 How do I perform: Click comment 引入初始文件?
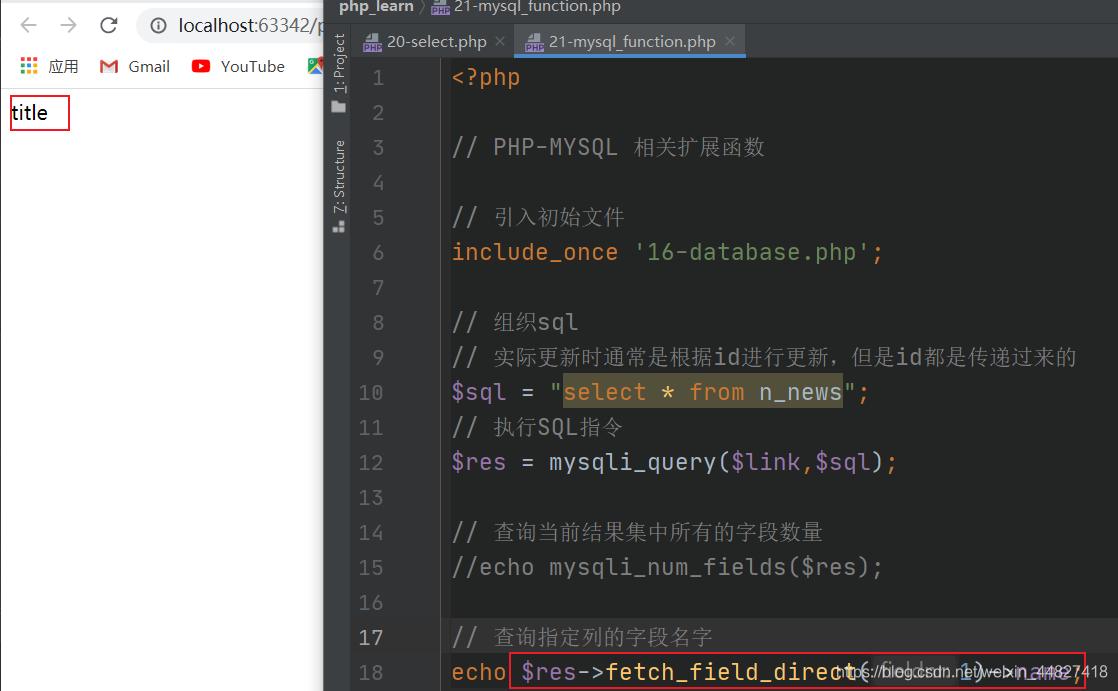point(538,217)
